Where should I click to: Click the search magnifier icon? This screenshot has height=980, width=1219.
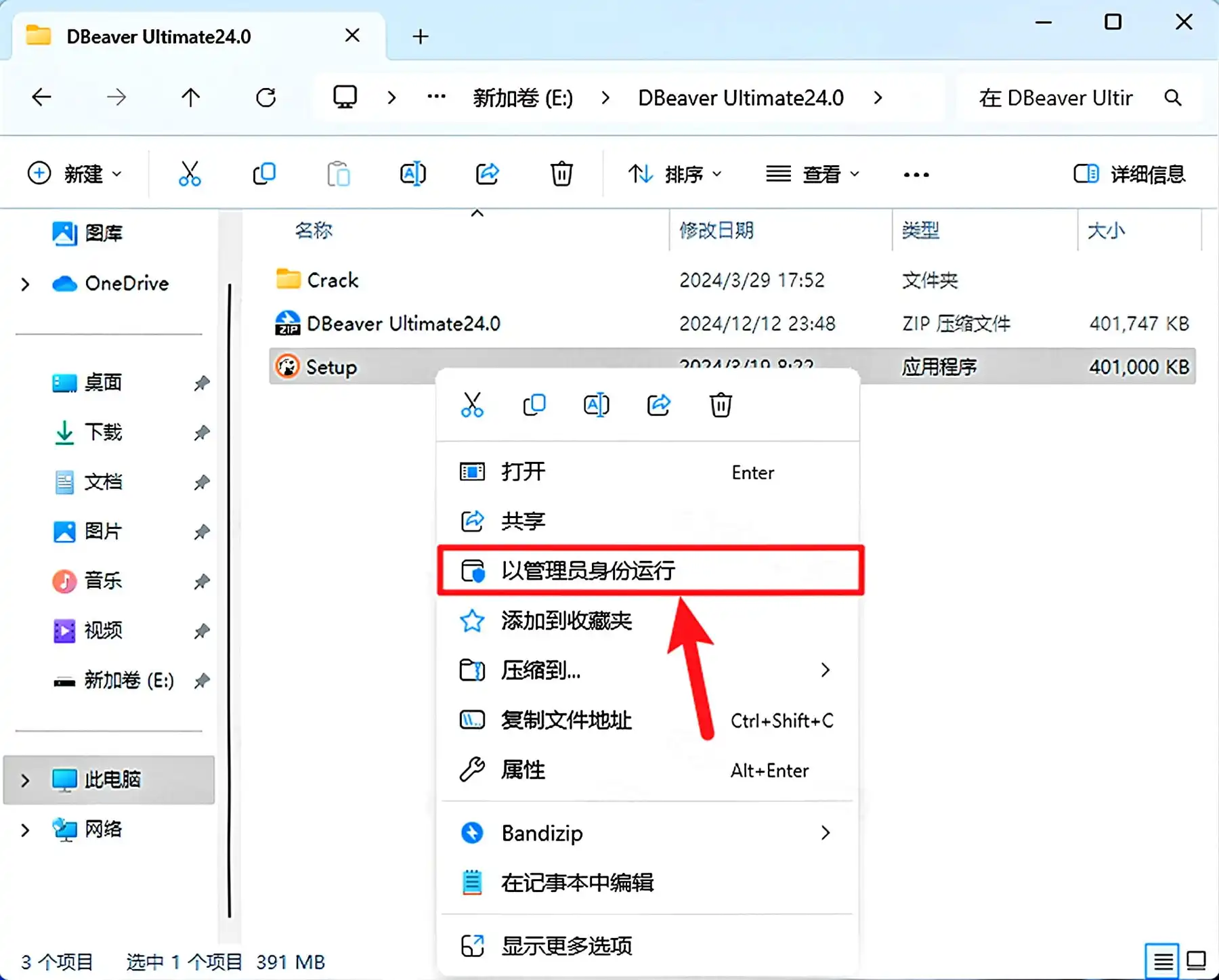1173,98
